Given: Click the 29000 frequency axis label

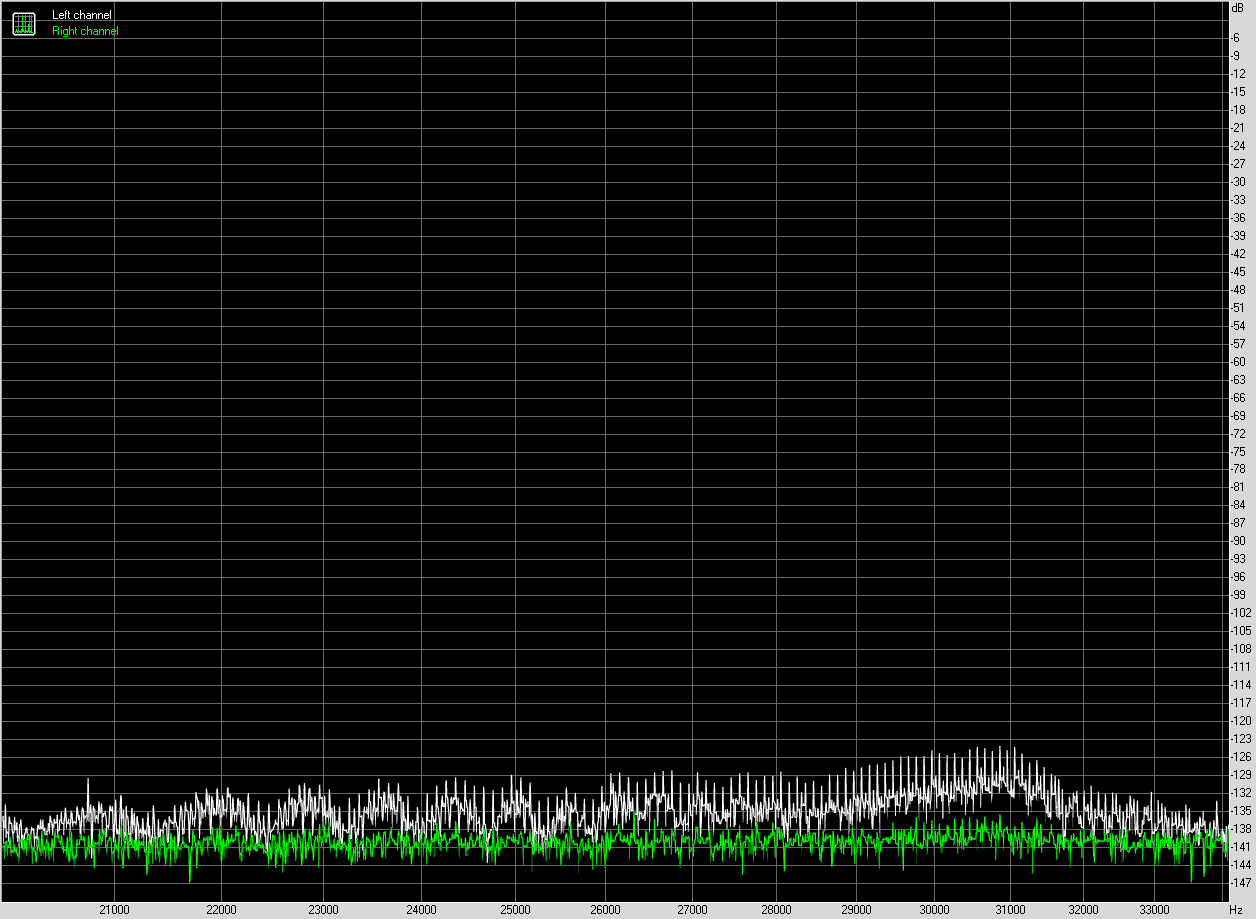Looking at the screenshot, I should click(x=857, y=909).
